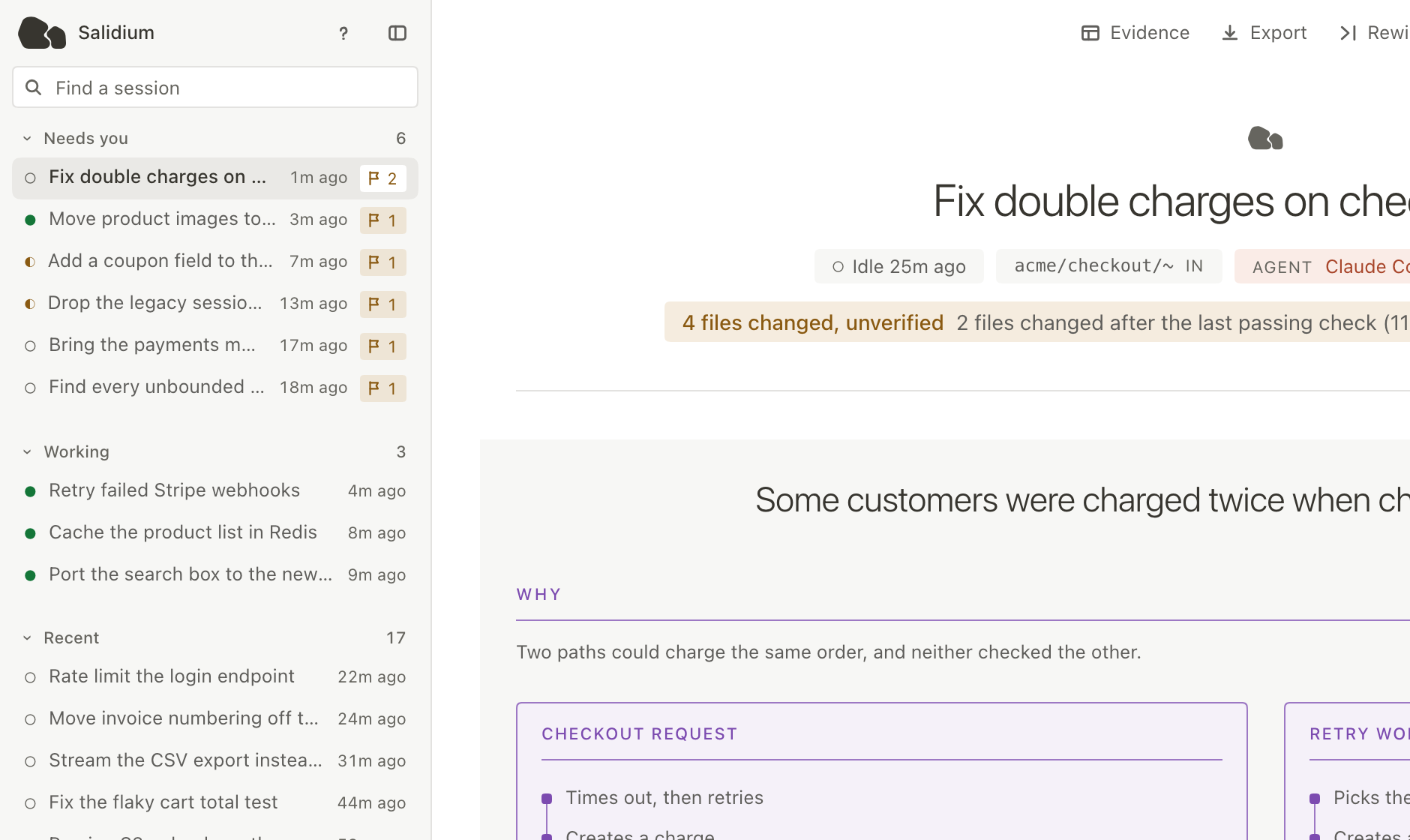Collapse the Recent section
Viewport: 1410px width, 840px height.
point(27,638)
